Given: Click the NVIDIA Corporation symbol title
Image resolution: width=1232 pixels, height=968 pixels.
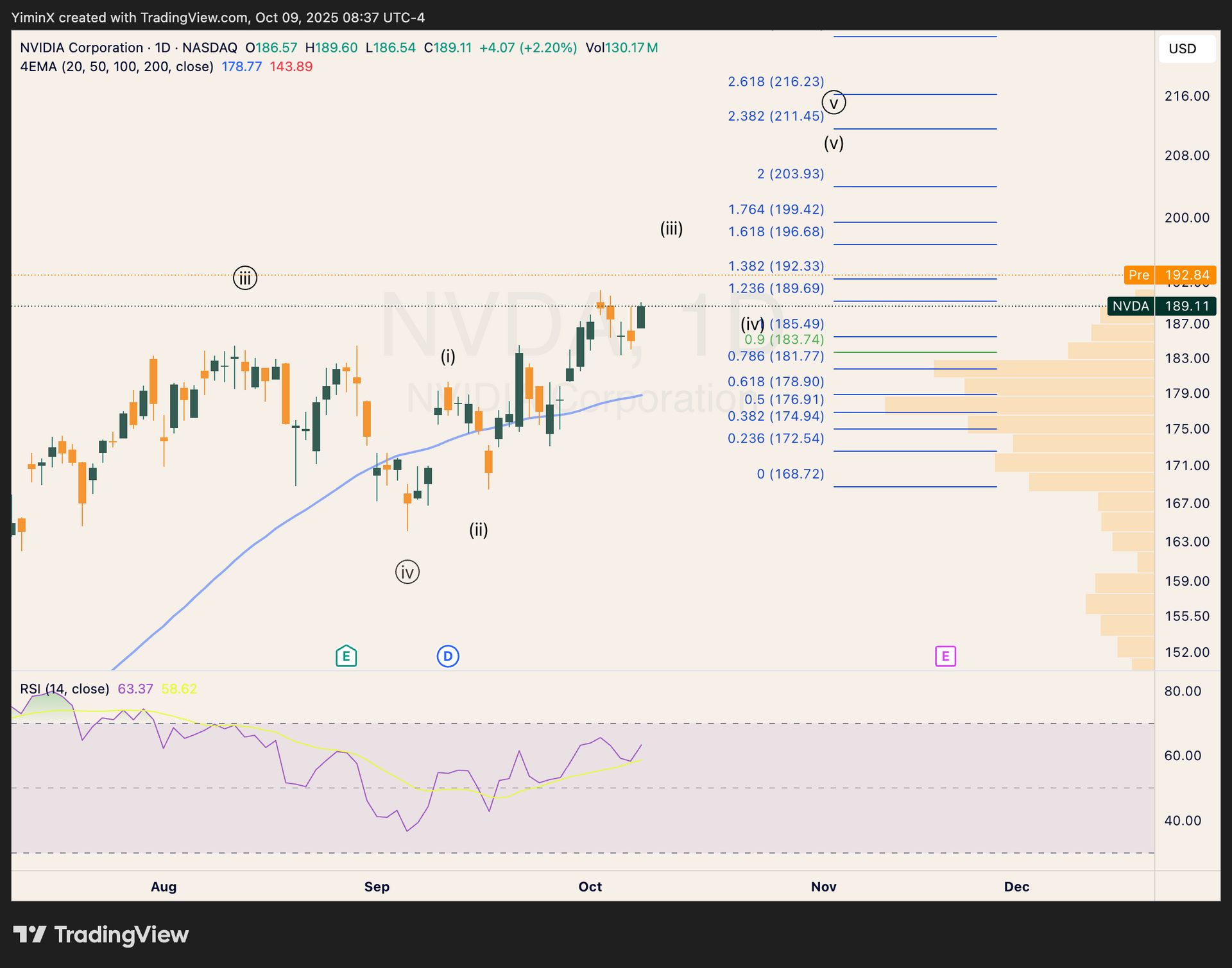Looking at the screenshot, I should [81, 47].
